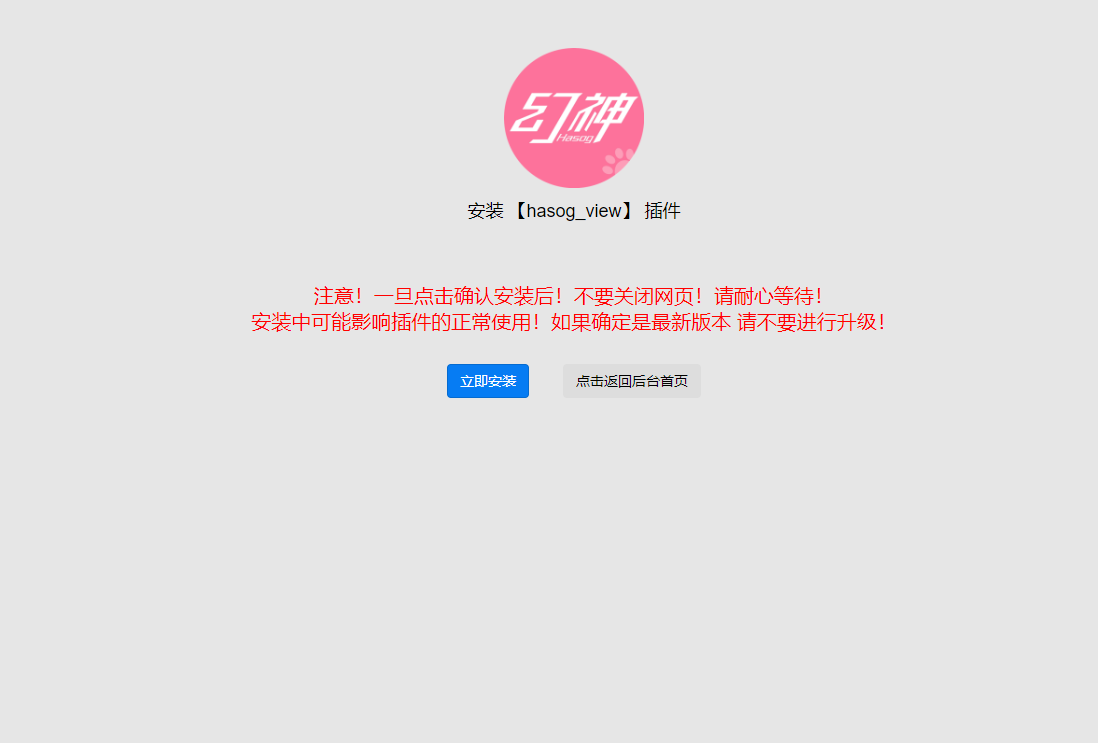Click the 如果确定是最新版本 phrase
Screen dimensions: 1098x743
(x=641, y=322)
